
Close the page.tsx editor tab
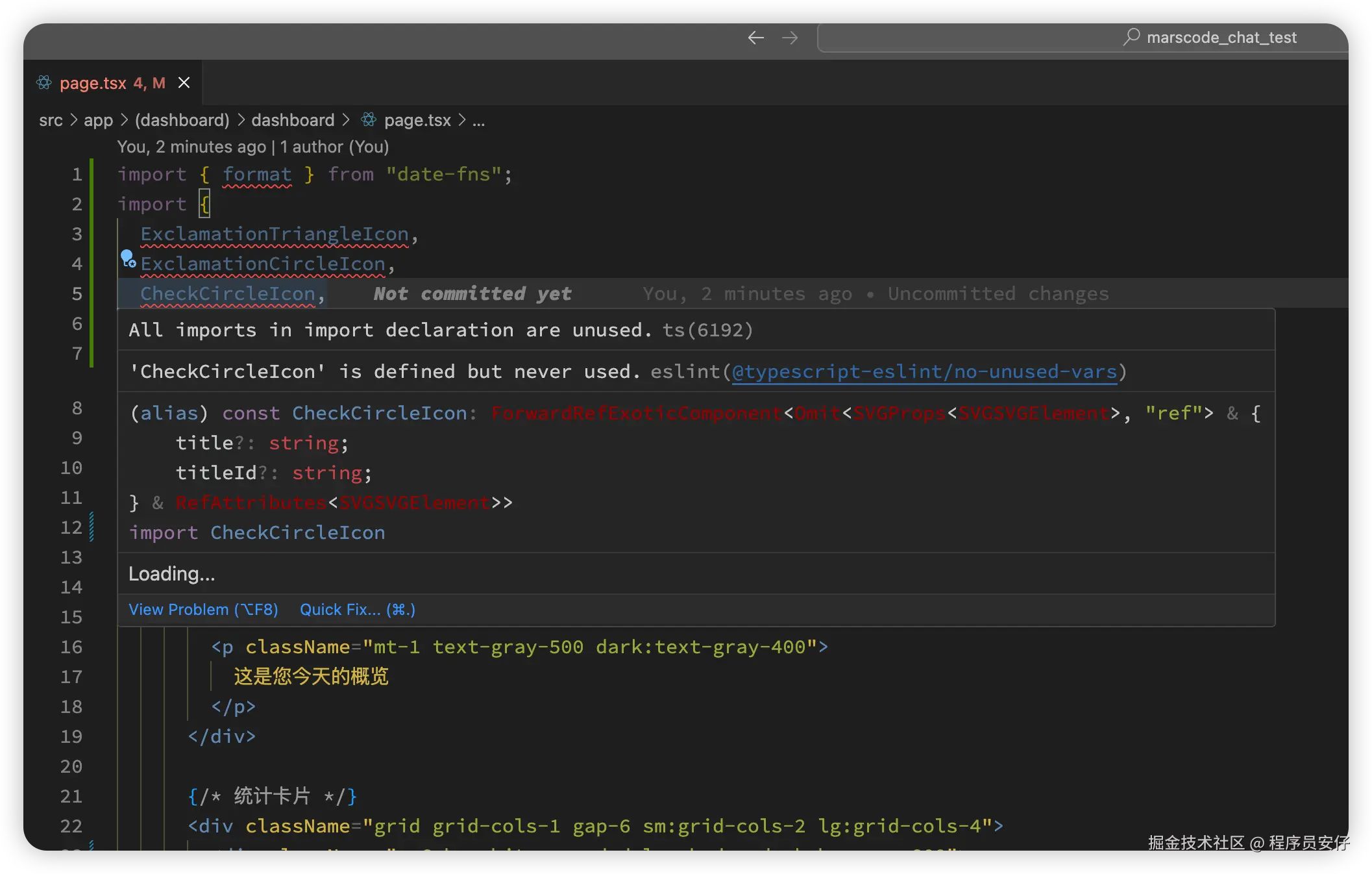pyautogui.click(x=184, y=82)
